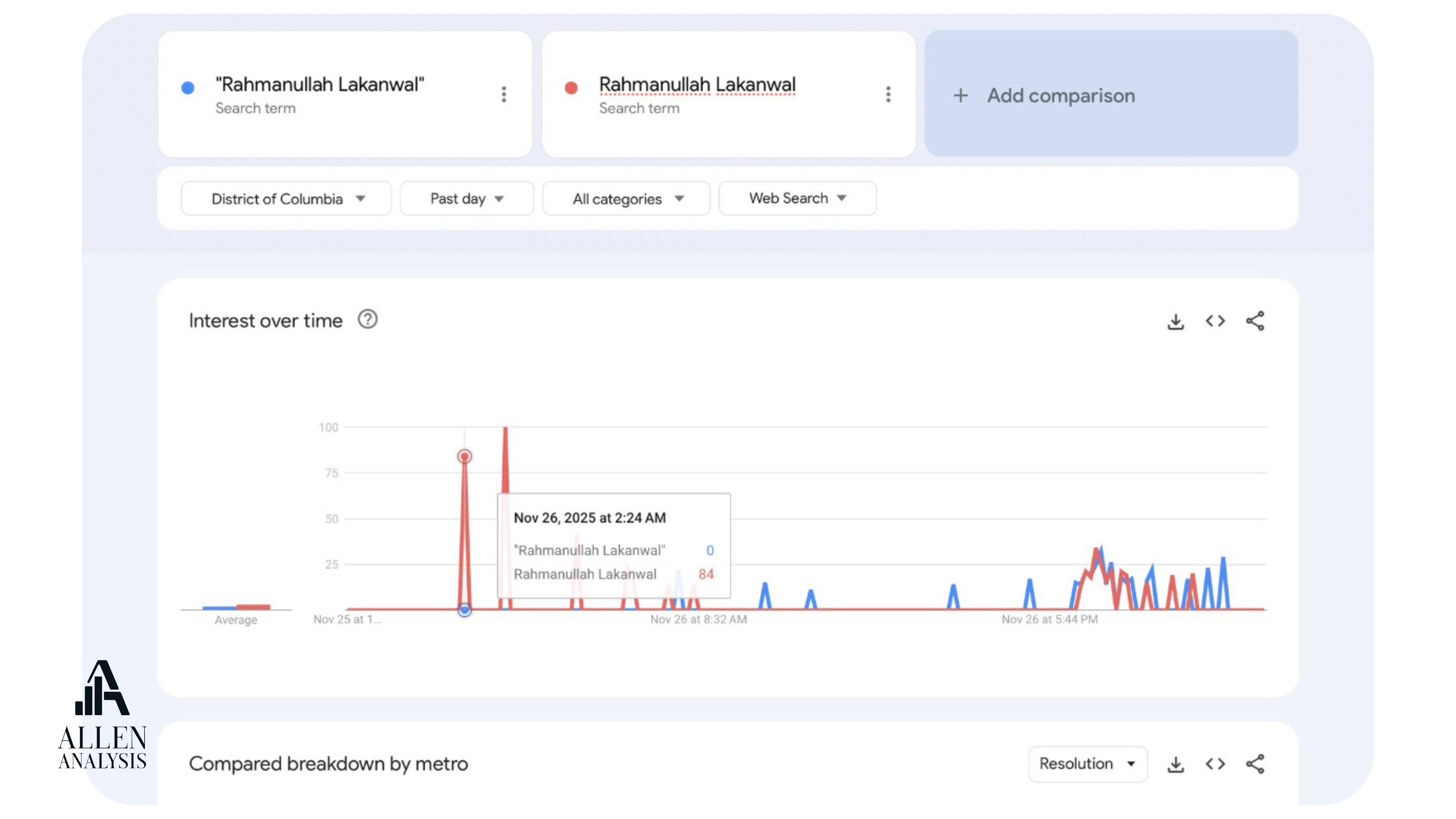Share the Interest over time chart
Viewport: 1456px width, 819px height.
(x=1255, y=321)
